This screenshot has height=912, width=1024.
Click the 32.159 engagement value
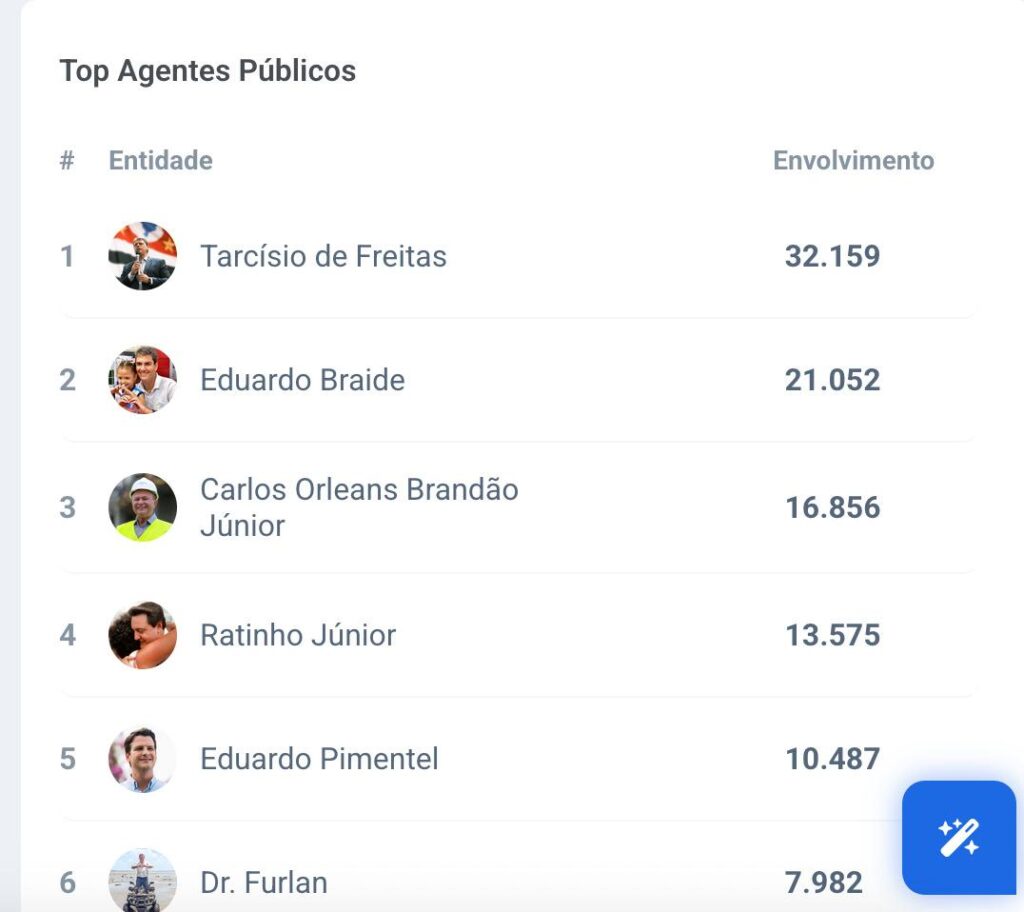tap(832, 256)
